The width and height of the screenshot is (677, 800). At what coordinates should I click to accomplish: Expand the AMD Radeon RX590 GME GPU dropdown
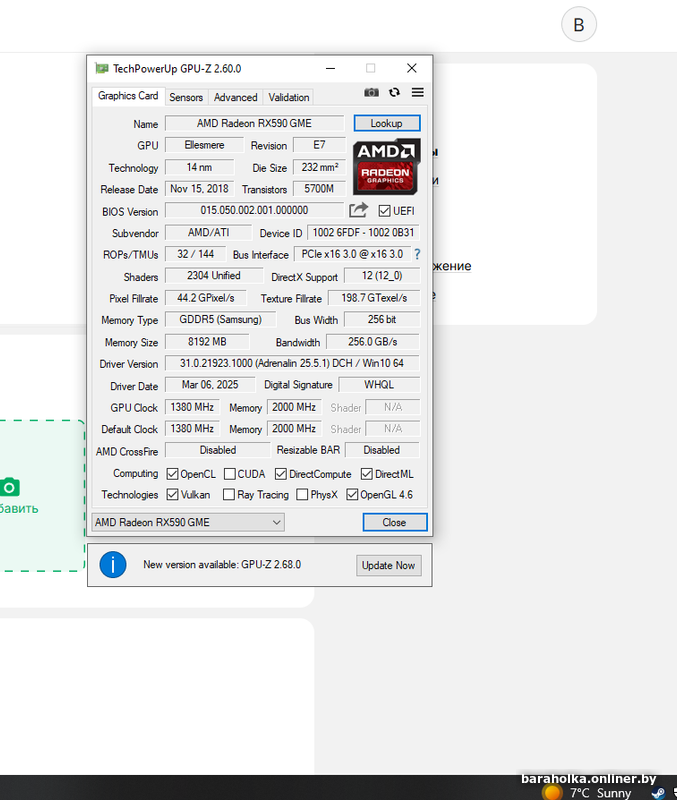click(x=188, y=522)
